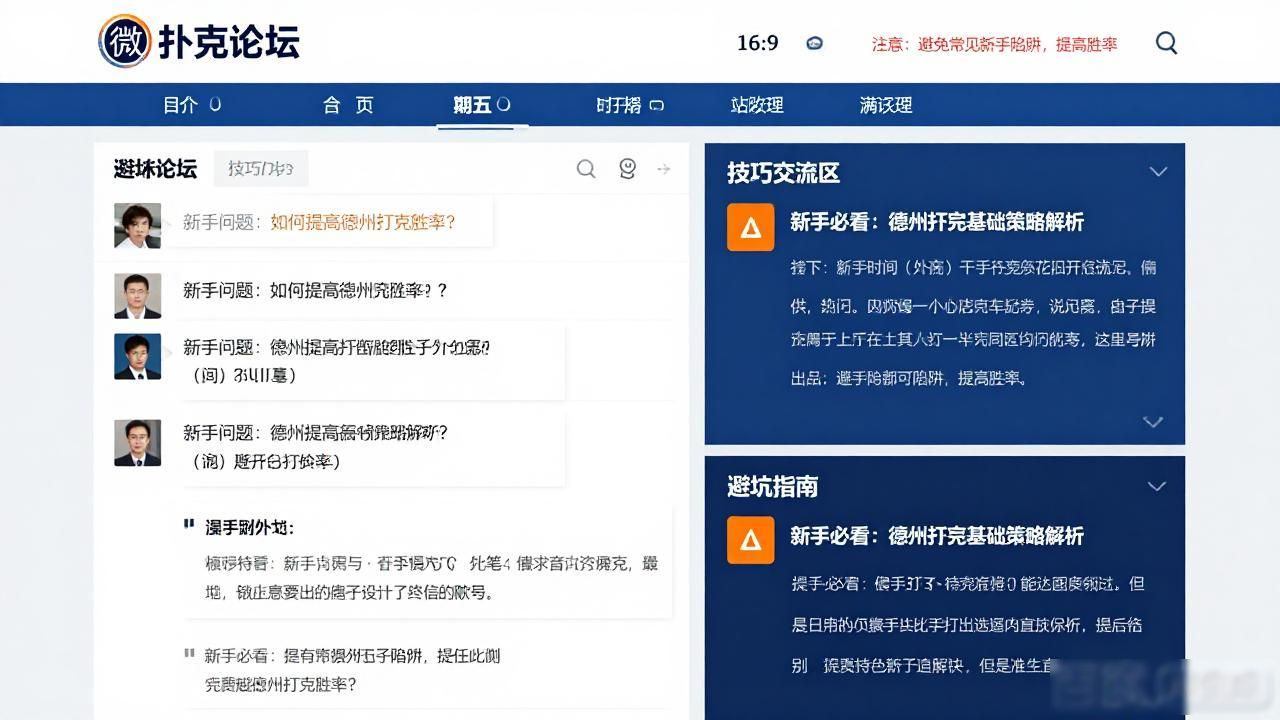This screenshot has width=1280, height=720.
Task: Open the orange 如何提高德州扑克胜率 link
Action: [x=363, y=222]
